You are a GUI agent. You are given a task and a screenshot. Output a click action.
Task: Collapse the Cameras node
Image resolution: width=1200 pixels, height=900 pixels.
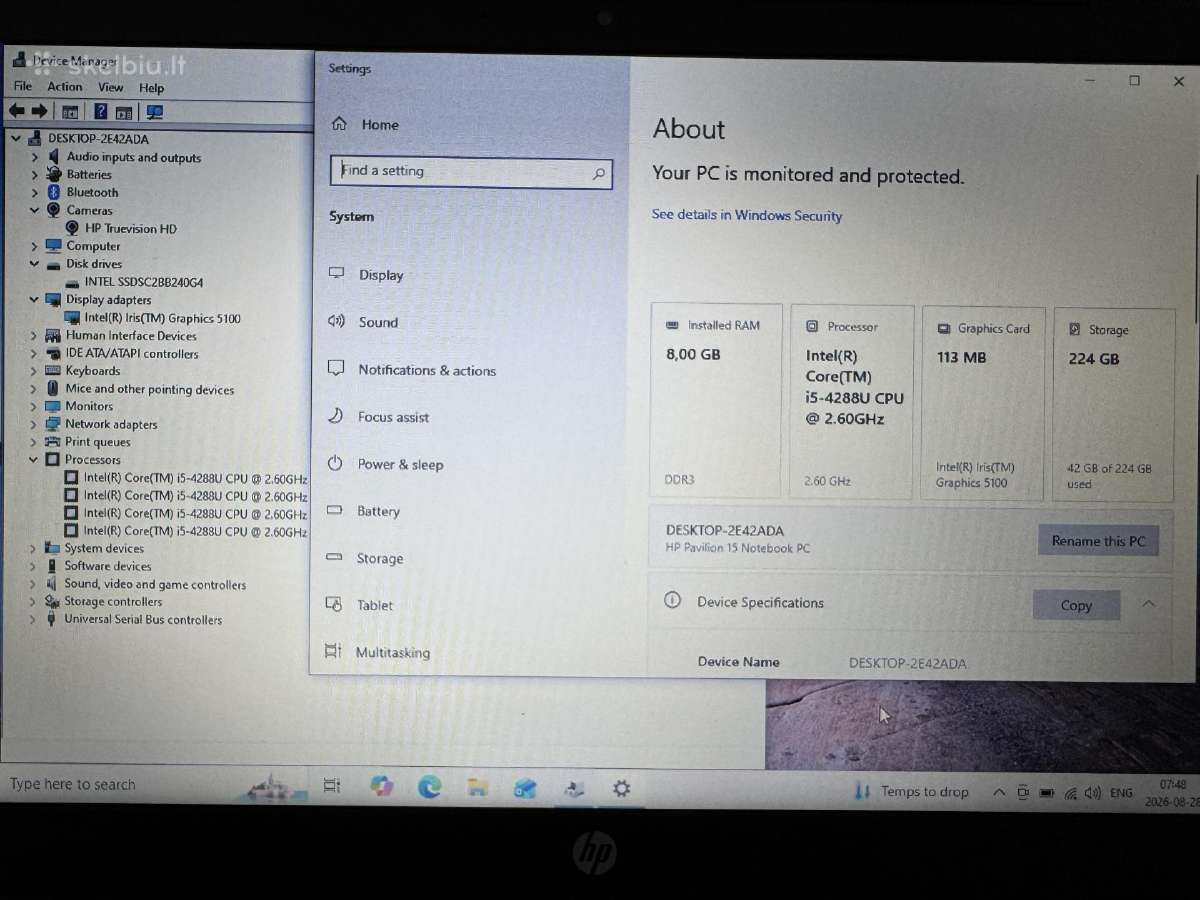tap(34, 210)
